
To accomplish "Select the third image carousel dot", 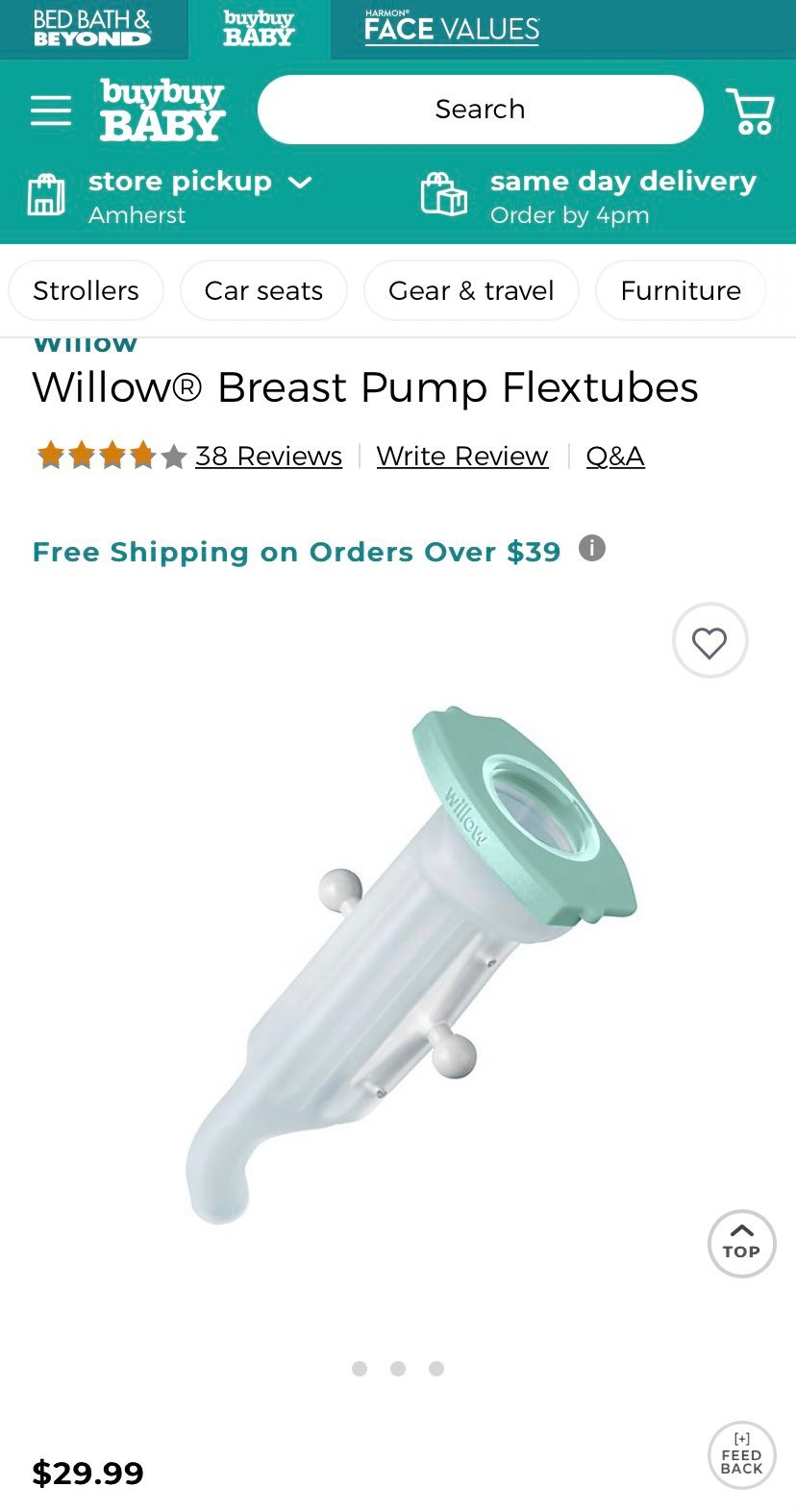I will click(x=436, y=1368).
